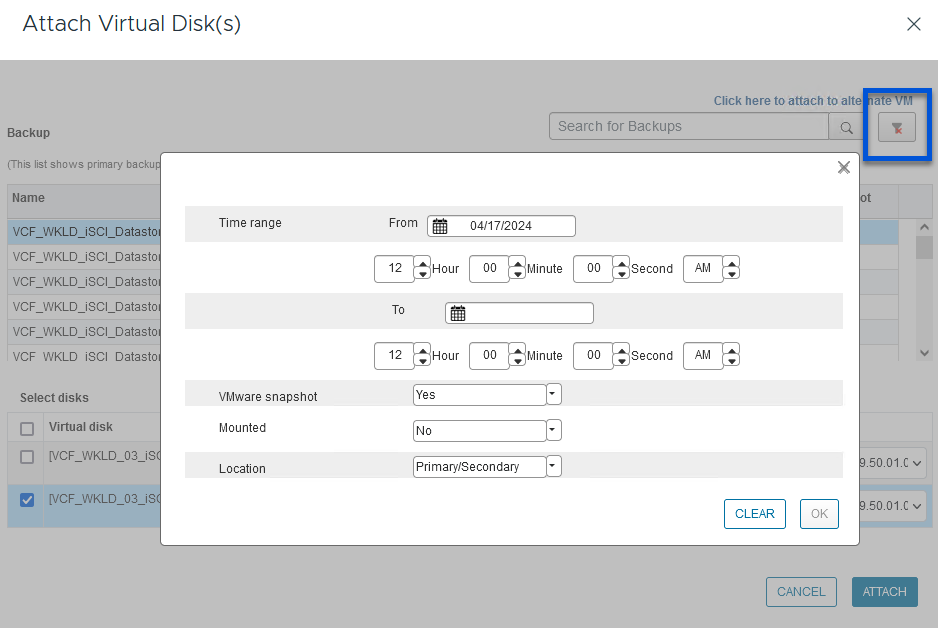Click the magnifier search icon
The image size is (938, 628).
pyautogui.click(x=846, y=127)
